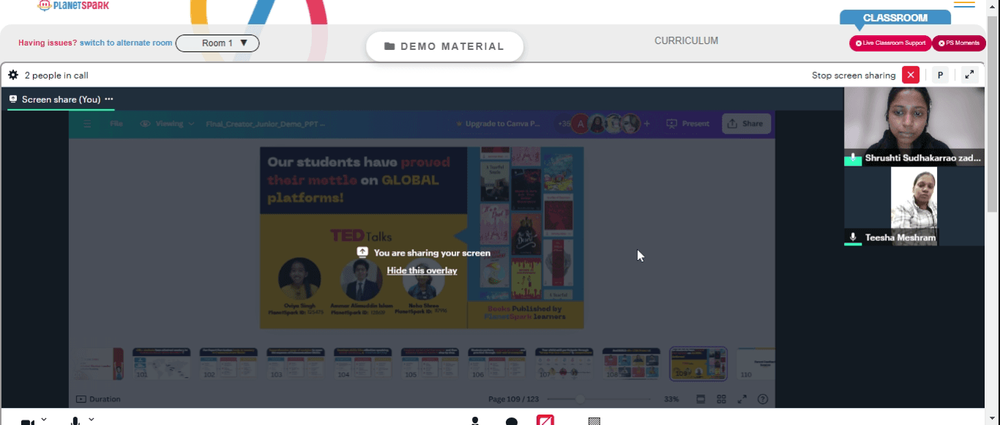Expand call to fullscreen
Screen dimensions: 1000x425
[x=969, y=75]
